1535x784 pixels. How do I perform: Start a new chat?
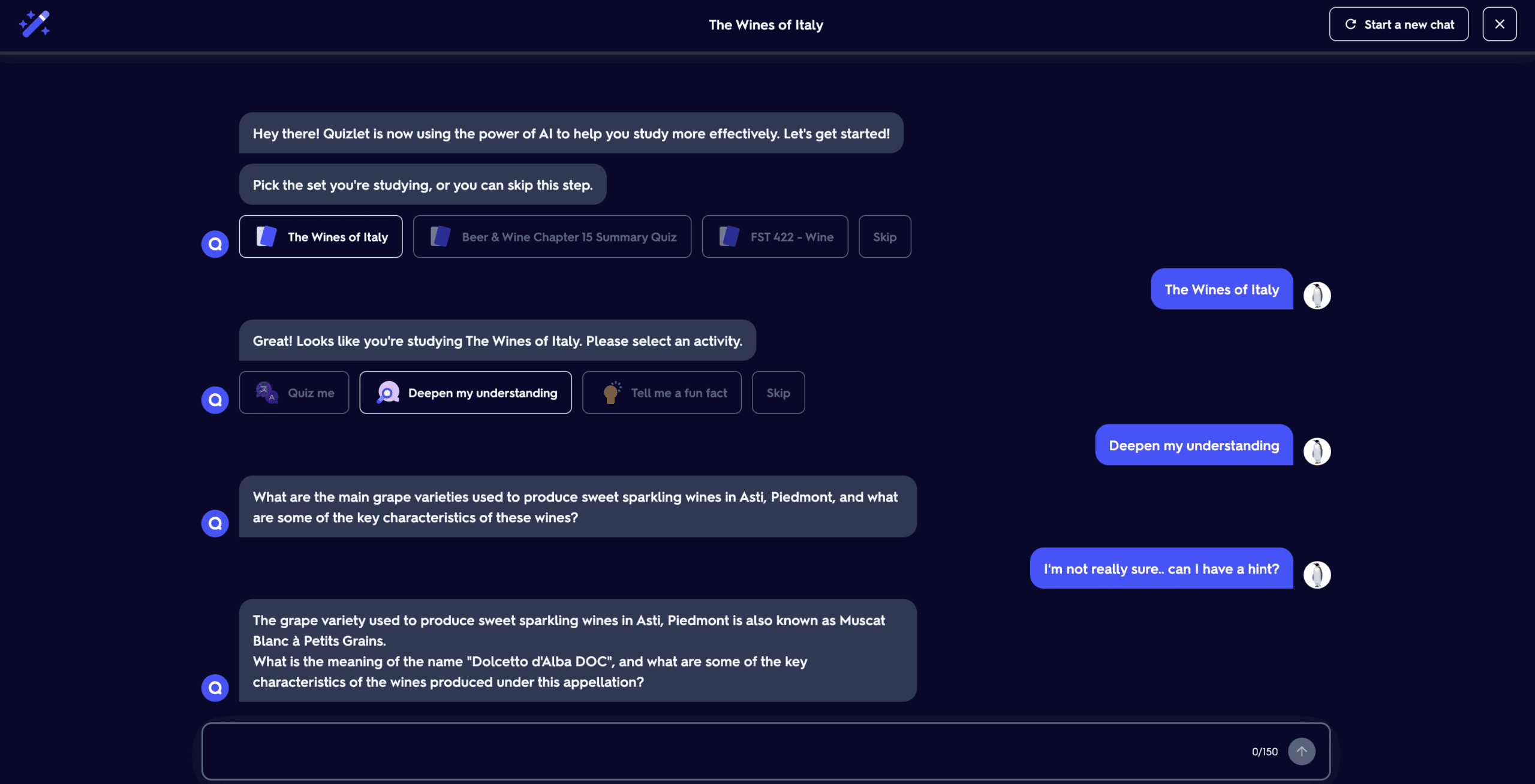pos(1398,24)
